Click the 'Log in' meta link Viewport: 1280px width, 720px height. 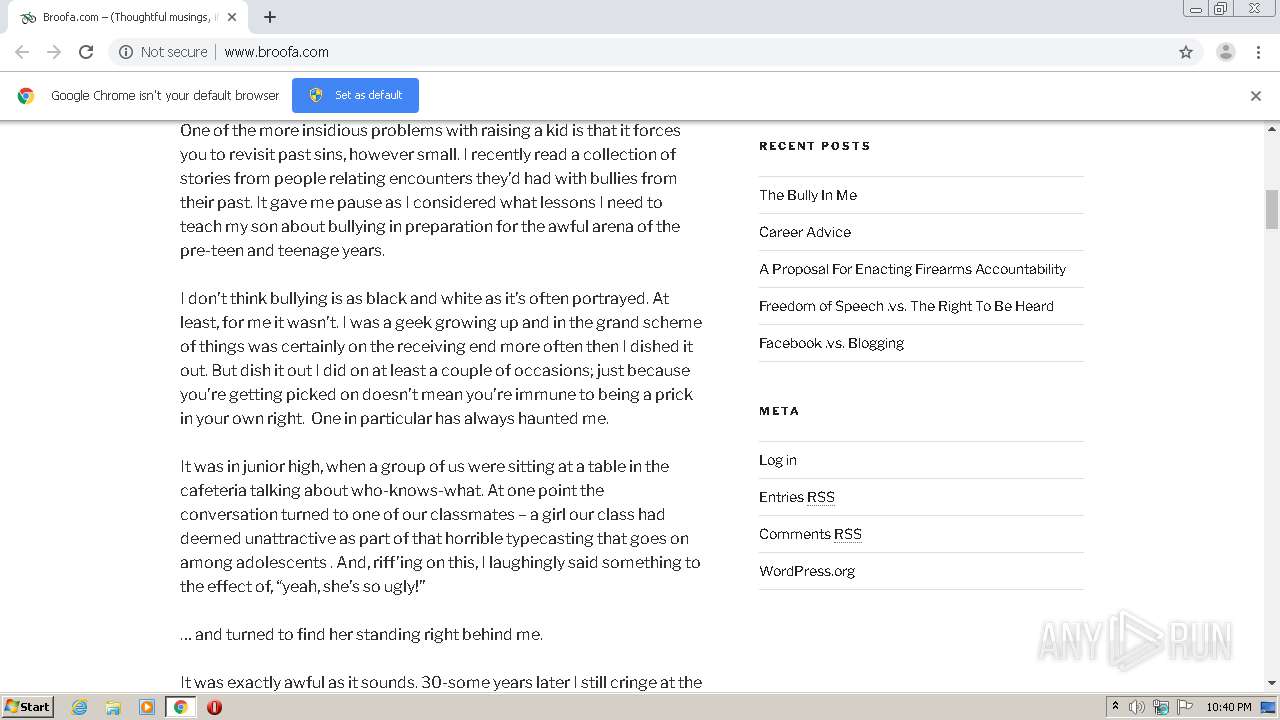[778, 460]
